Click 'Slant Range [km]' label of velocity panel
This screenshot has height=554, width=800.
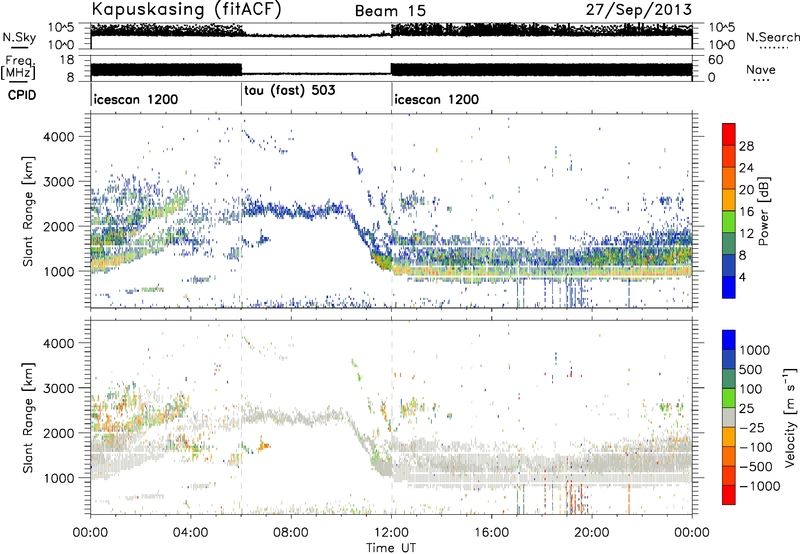click(x=28, y=417)
